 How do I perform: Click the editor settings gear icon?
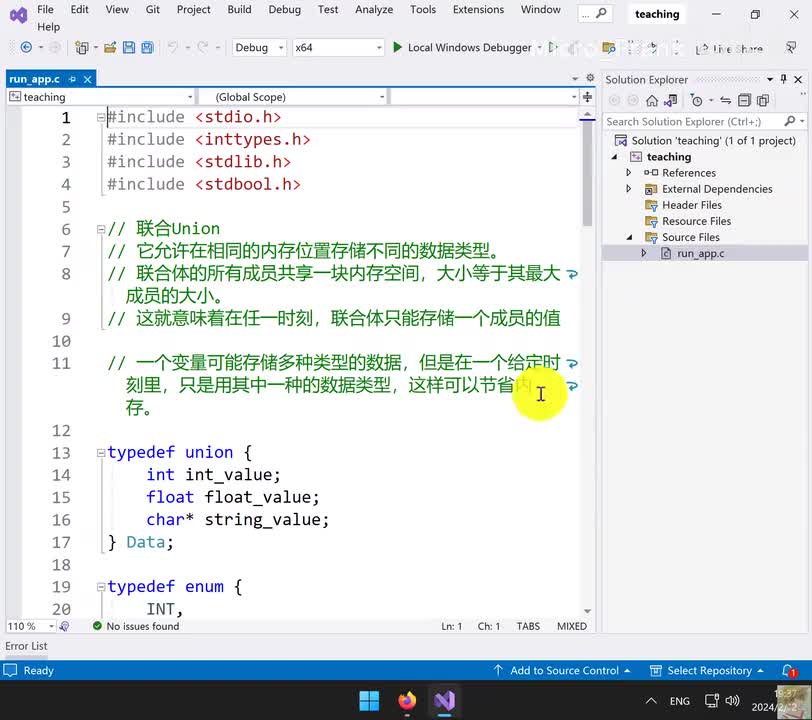(590, 78)
